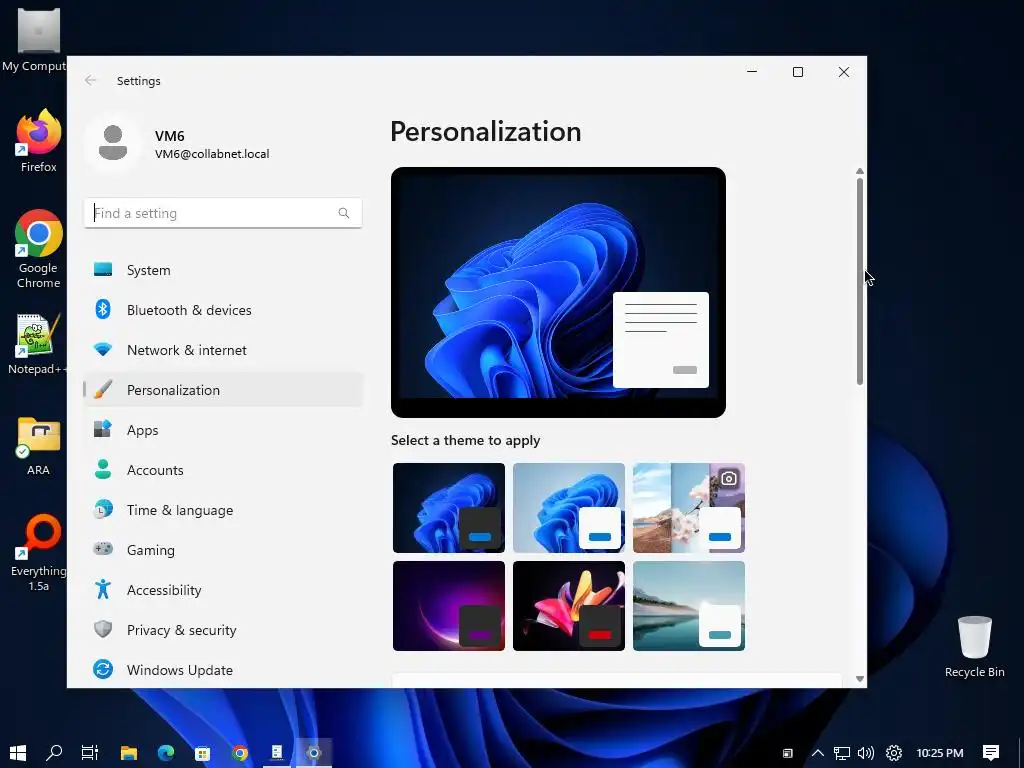Click the Windows Update refresh icon
Viewport: 1024px width, 768px height.
click(x=103, y=669)
